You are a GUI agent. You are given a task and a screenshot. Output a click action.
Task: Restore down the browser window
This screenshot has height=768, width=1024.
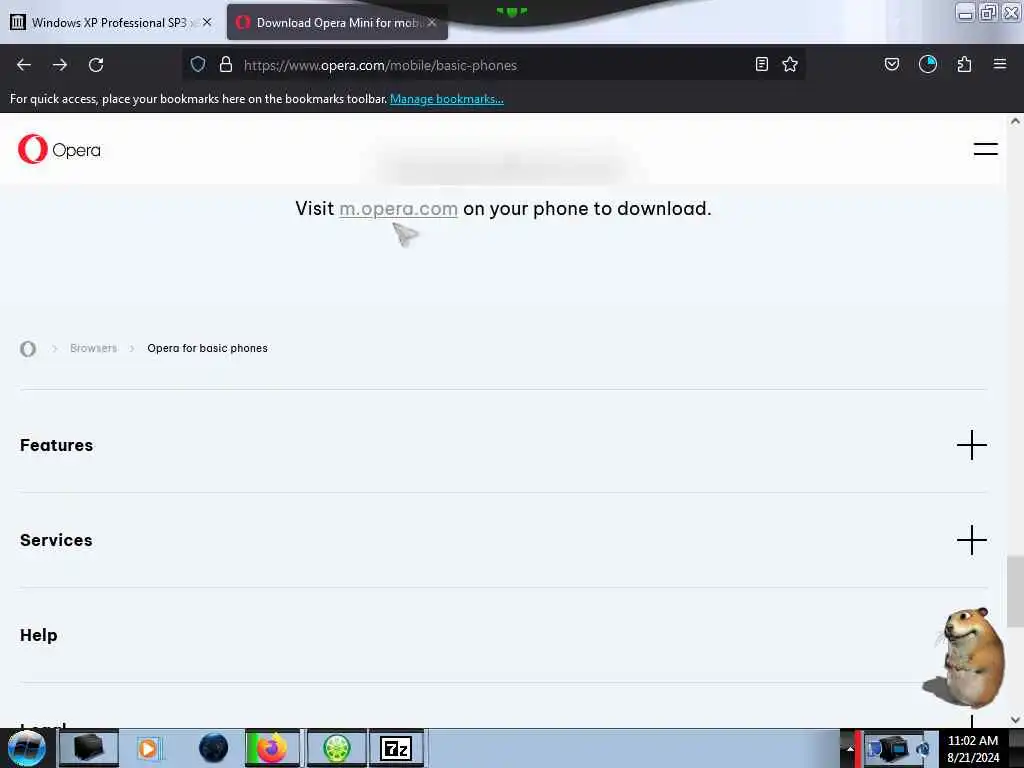click(x=988, y=12)
